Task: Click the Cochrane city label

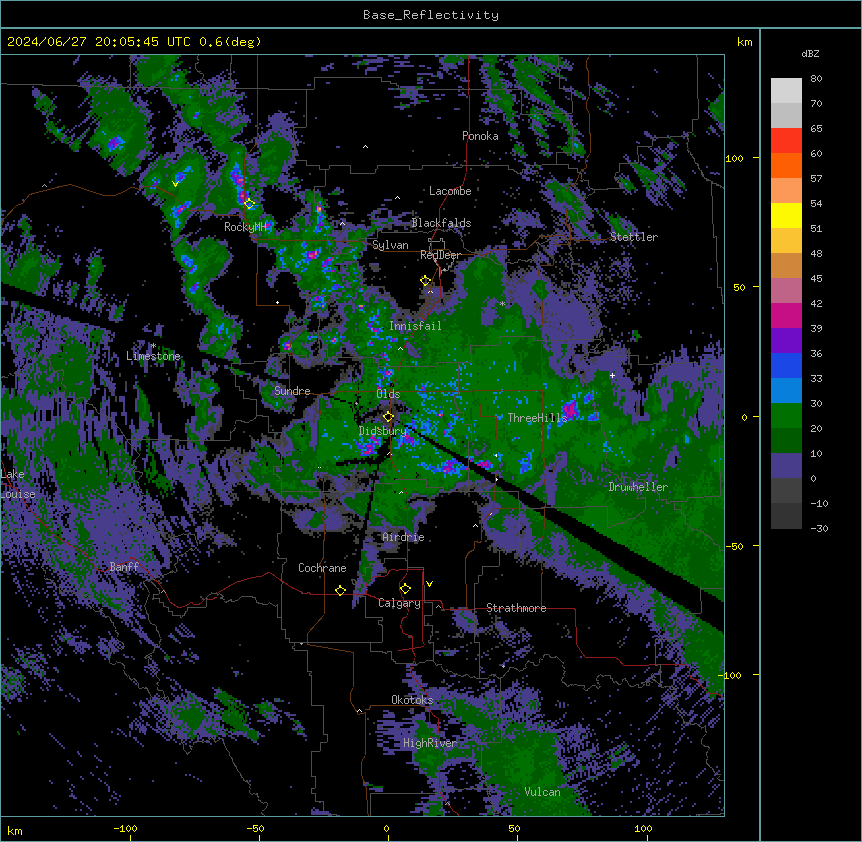Action: 322,568
